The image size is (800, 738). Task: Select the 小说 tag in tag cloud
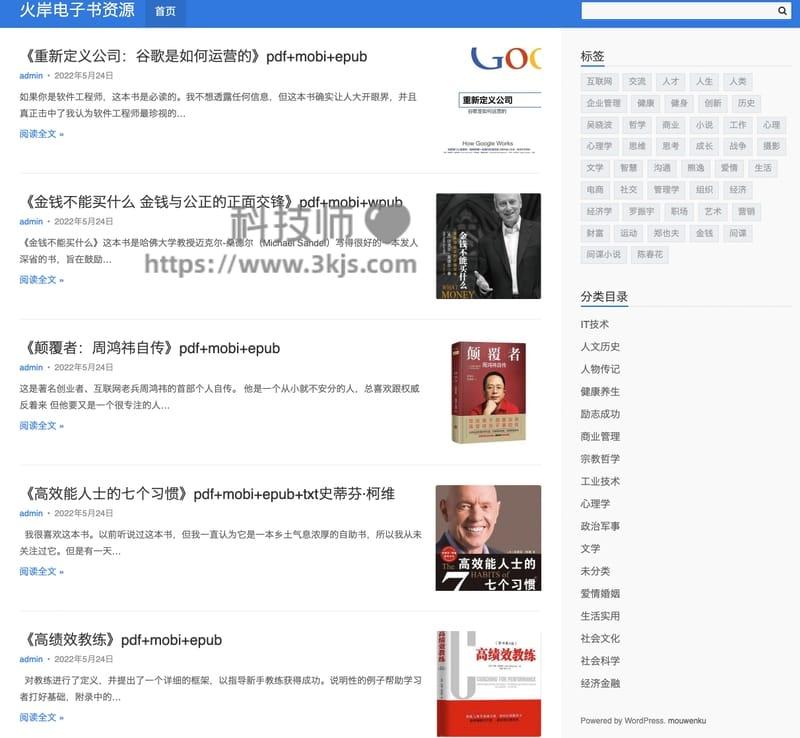(x=704, y=125)
